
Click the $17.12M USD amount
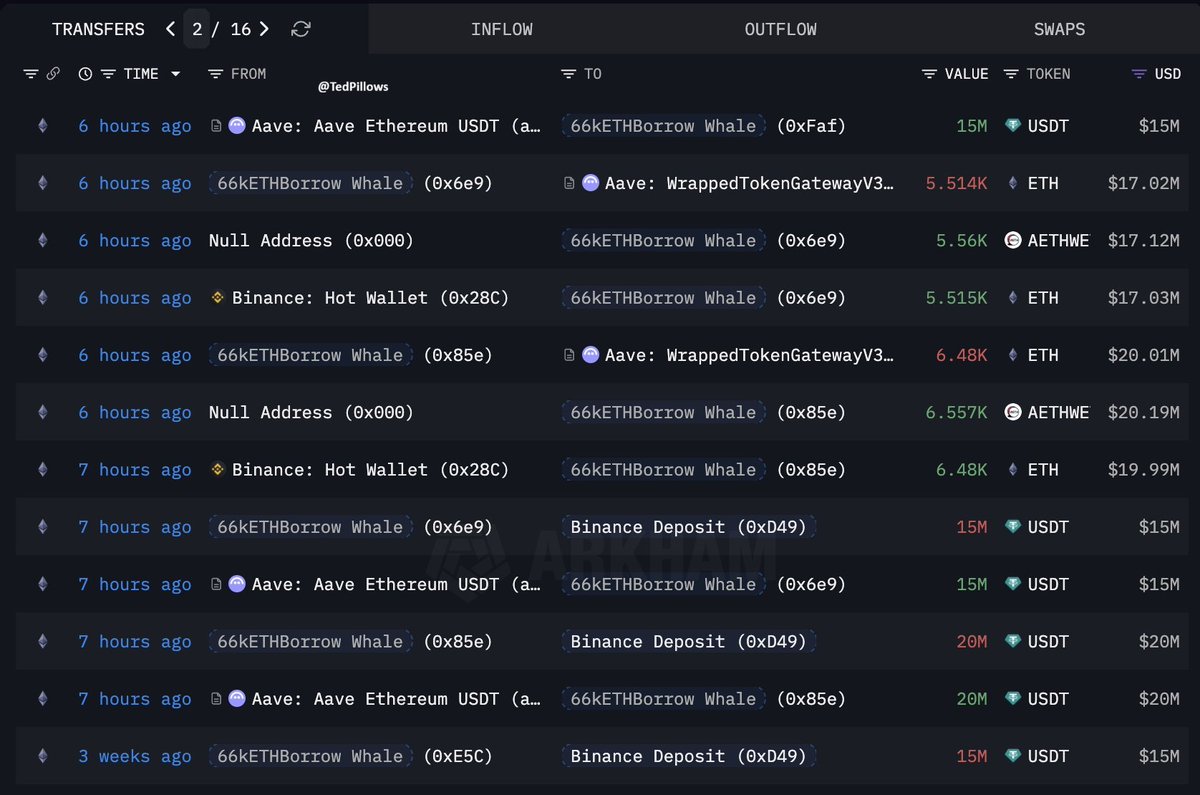pos(1144,240)
